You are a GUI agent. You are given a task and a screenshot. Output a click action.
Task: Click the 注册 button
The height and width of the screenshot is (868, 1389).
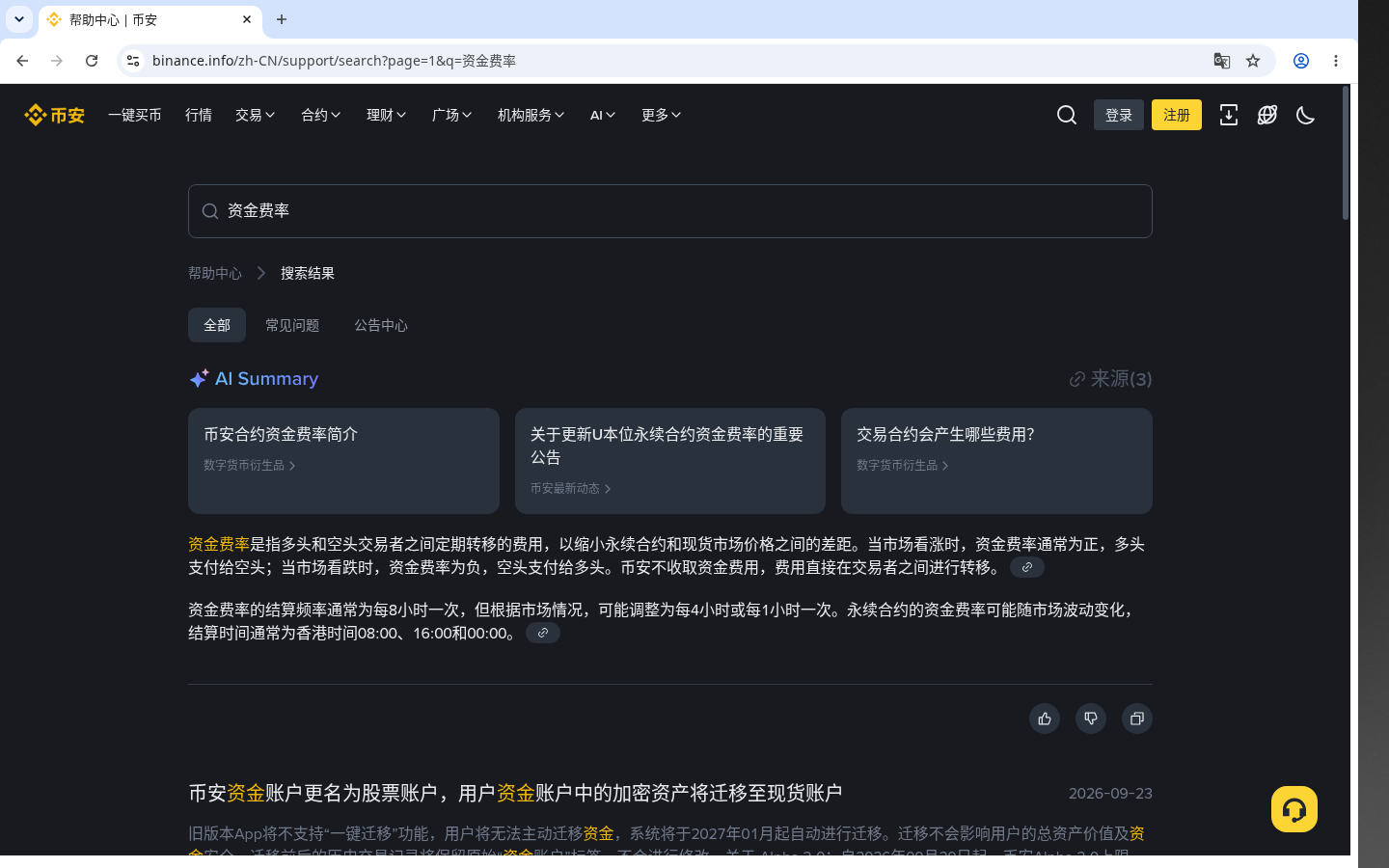point(1177,115)
